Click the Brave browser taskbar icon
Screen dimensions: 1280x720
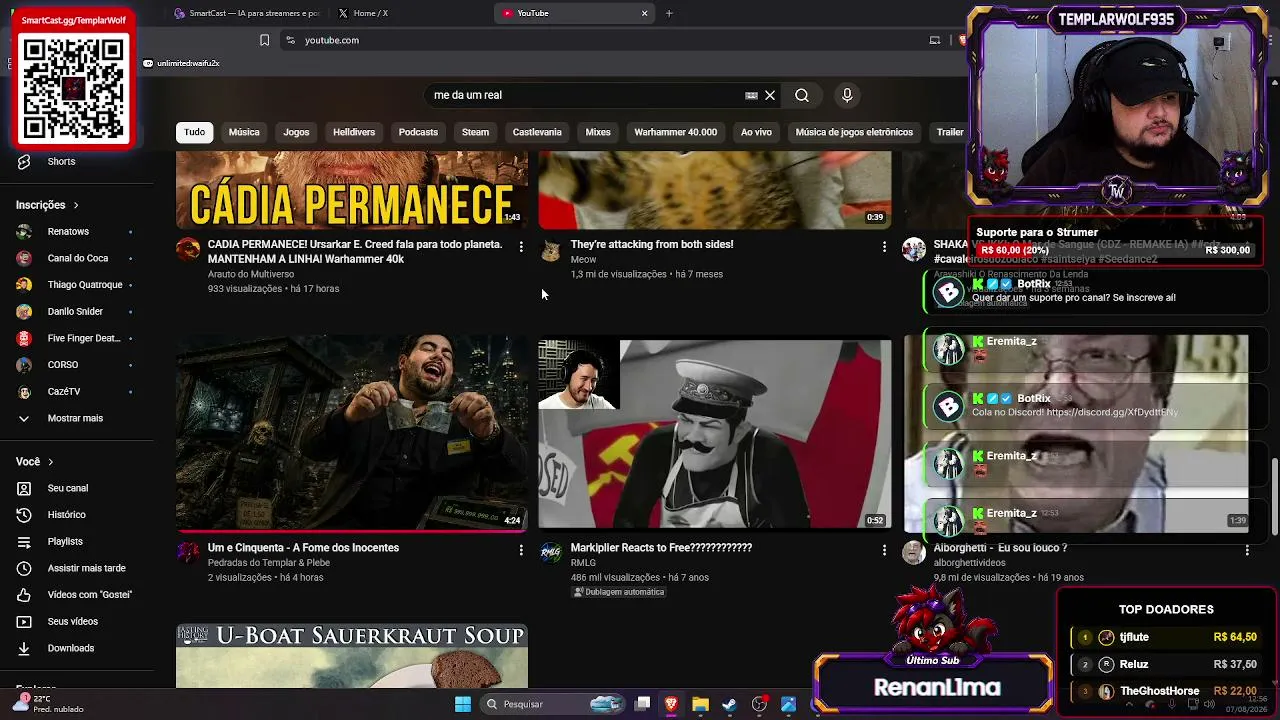(672, 704)
